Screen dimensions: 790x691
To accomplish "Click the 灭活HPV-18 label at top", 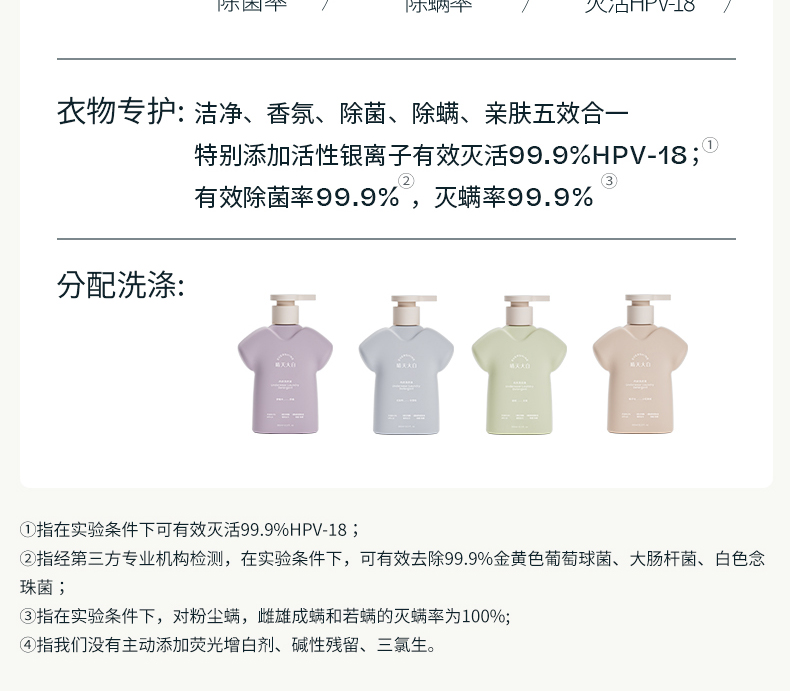I will click(640, 6).
